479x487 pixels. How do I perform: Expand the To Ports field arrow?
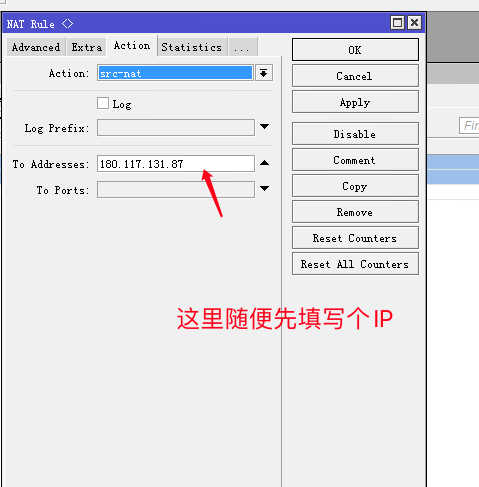coord(264,189)
